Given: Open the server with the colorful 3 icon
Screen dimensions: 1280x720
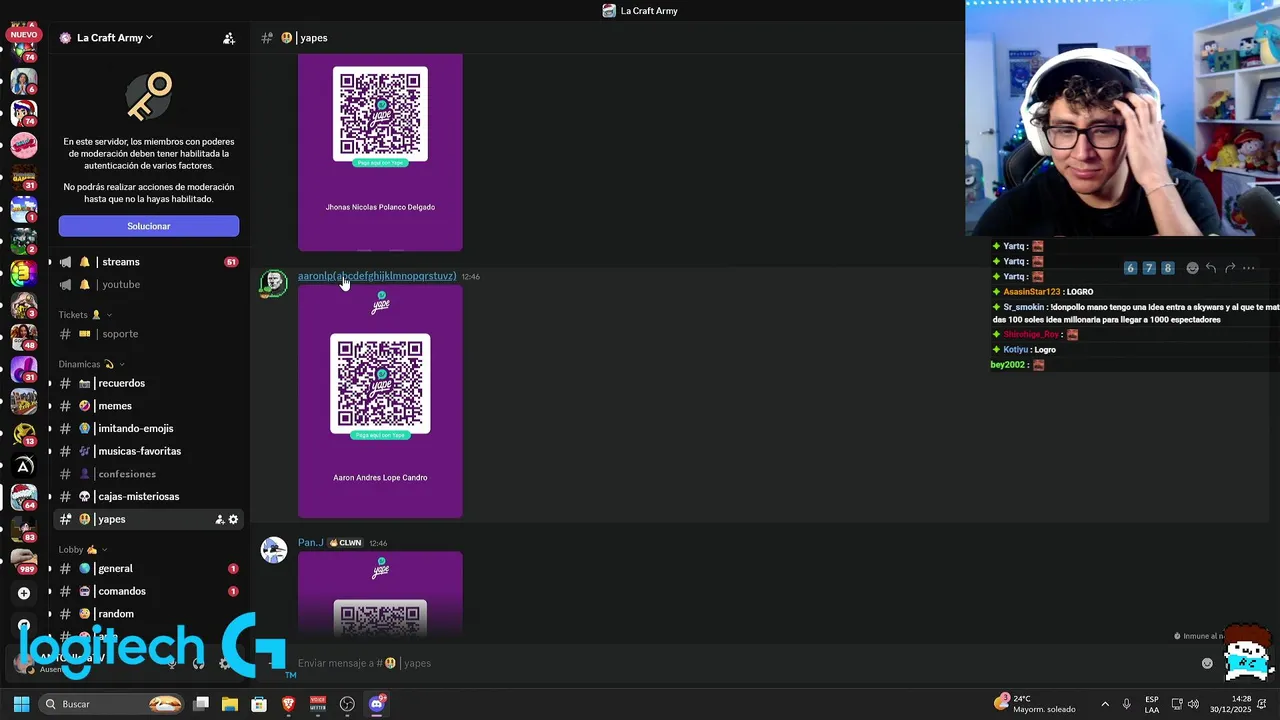Looking at the screenshot, I should click(22, 273).
